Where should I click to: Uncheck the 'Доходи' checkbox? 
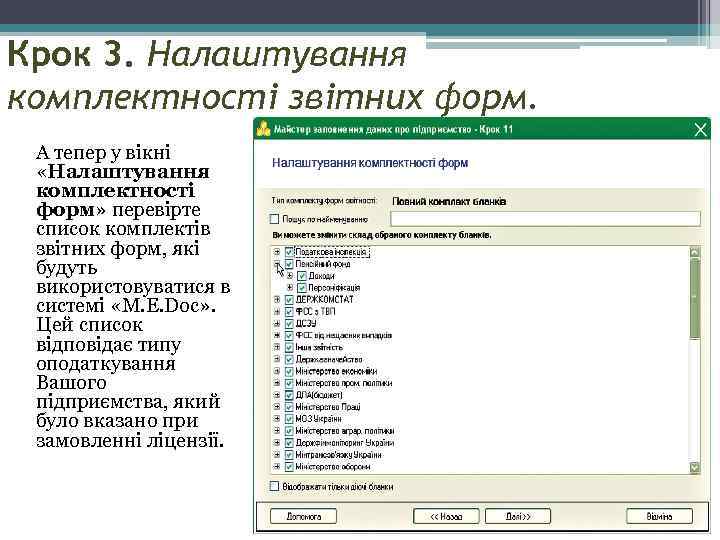tap(302, 276)
